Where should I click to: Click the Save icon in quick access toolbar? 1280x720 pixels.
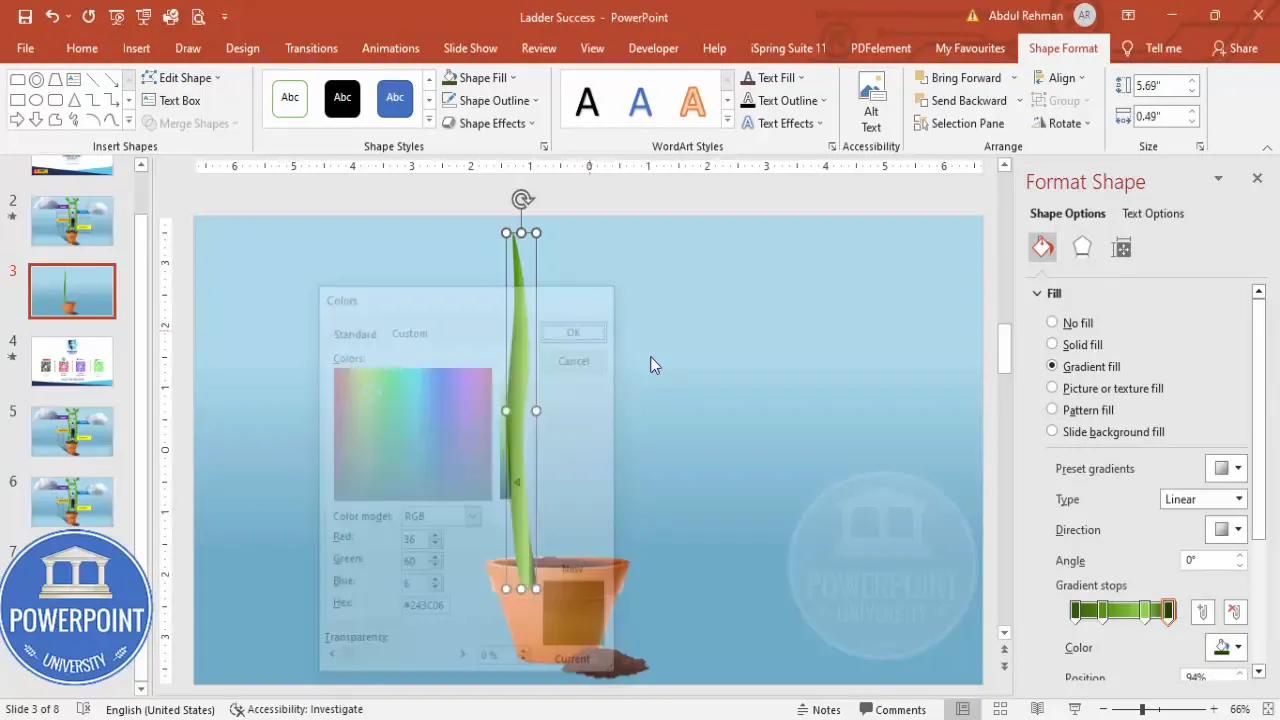pyautogui.click(x=25, y=17)
